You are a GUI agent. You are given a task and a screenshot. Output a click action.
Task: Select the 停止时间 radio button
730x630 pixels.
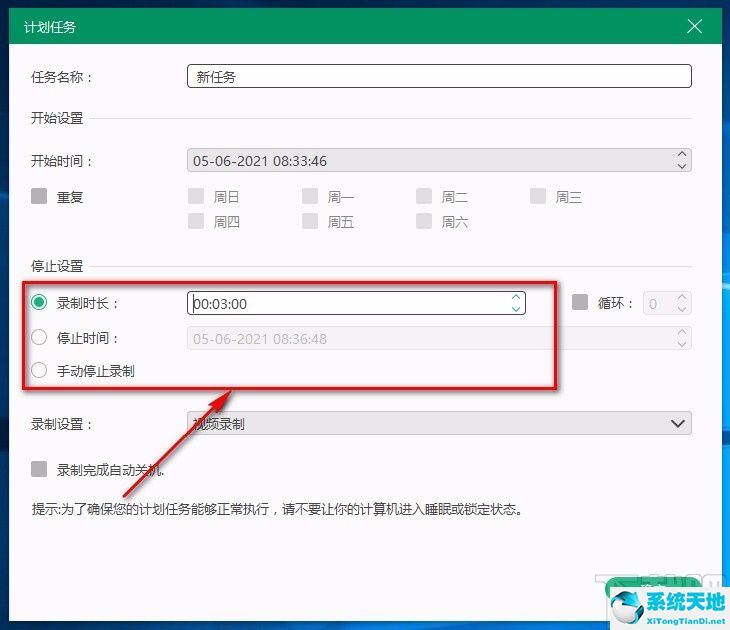coord(39,337)
